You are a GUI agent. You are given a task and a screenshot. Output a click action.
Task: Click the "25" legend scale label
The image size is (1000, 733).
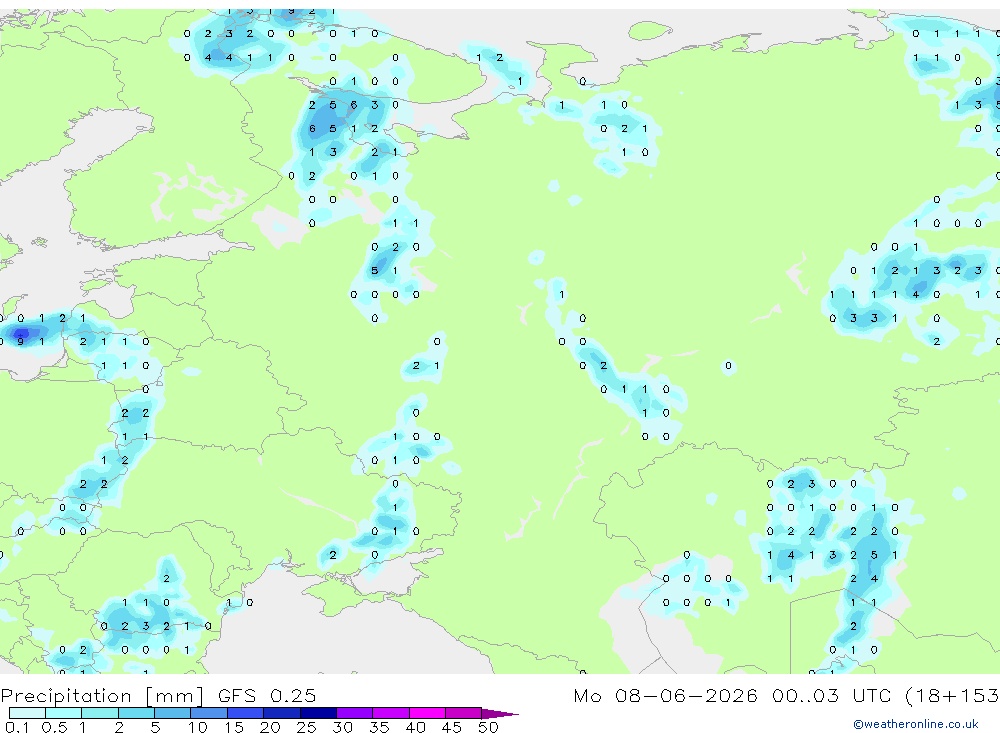(x=307, y=727)
